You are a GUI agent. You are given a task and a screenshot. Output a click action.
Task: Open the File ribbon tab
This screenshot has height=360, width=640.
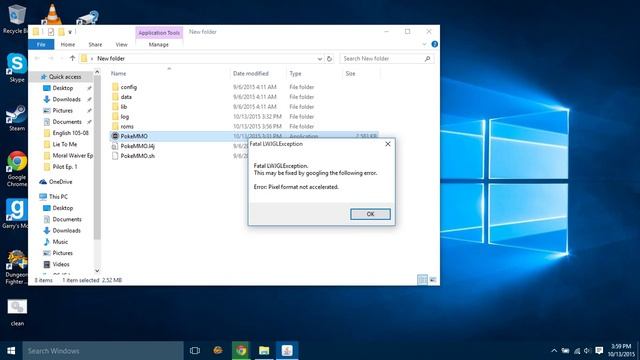41,44
